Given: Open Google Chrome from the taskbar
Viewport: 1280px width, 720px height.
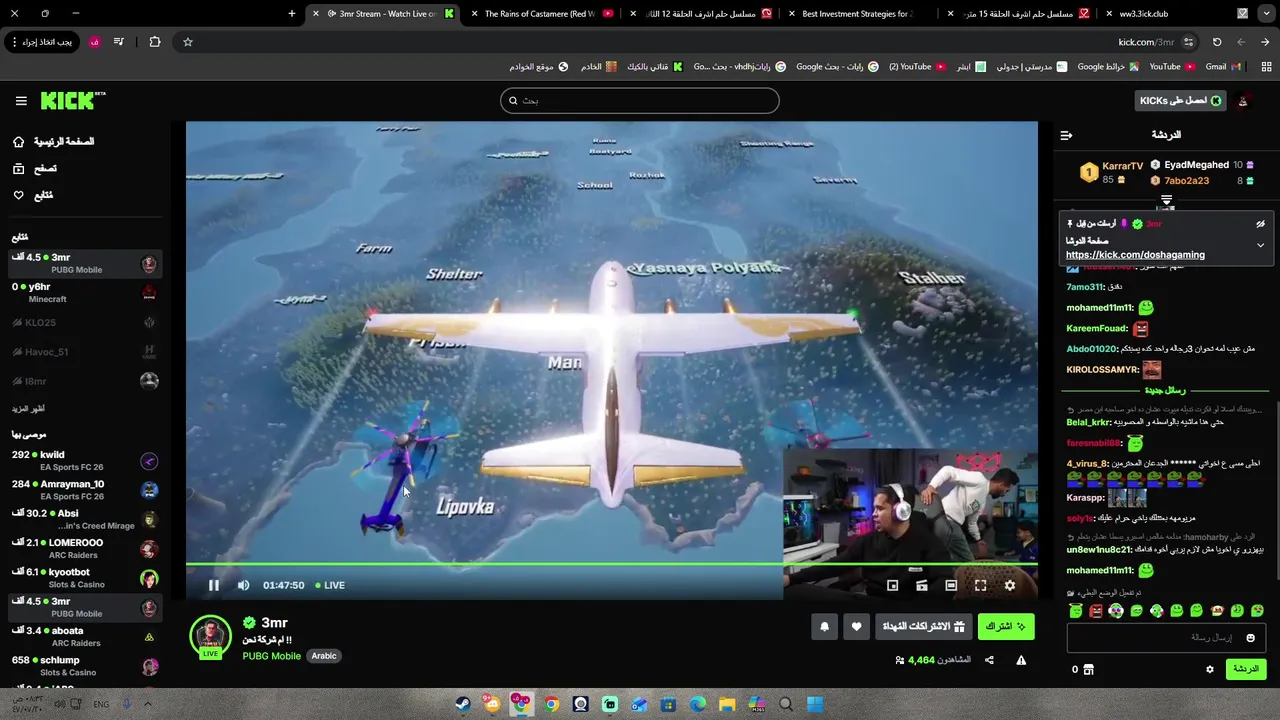Looking at the screenshot, I should [551, 704].
